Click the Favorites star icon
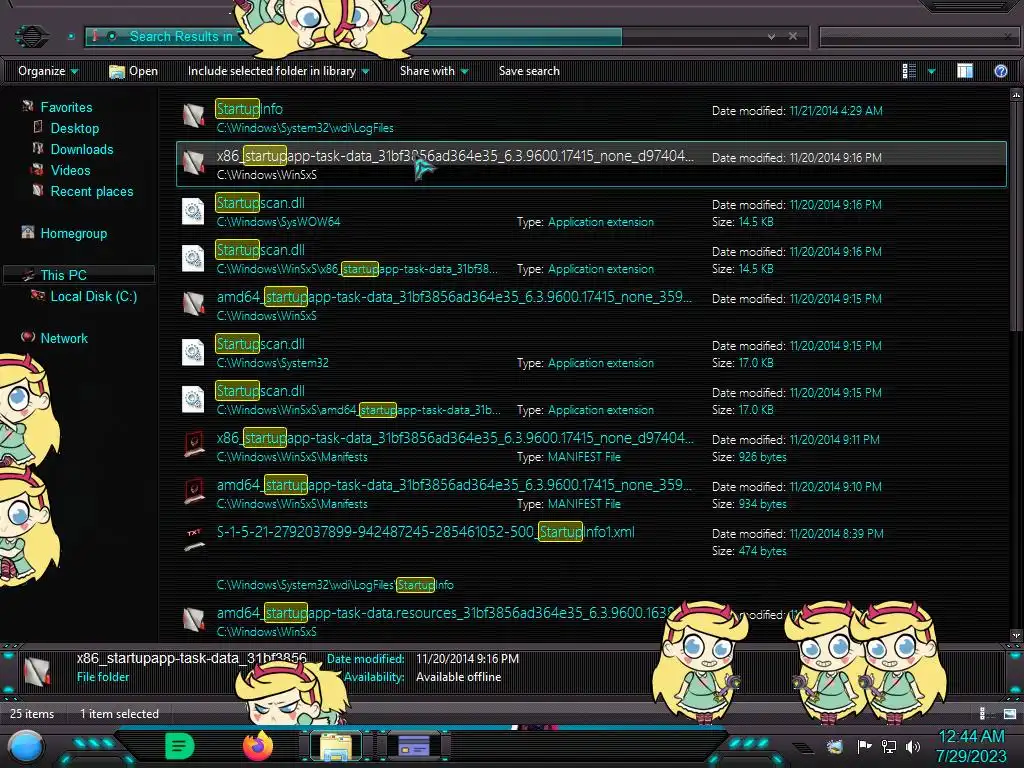 (27, 106)
